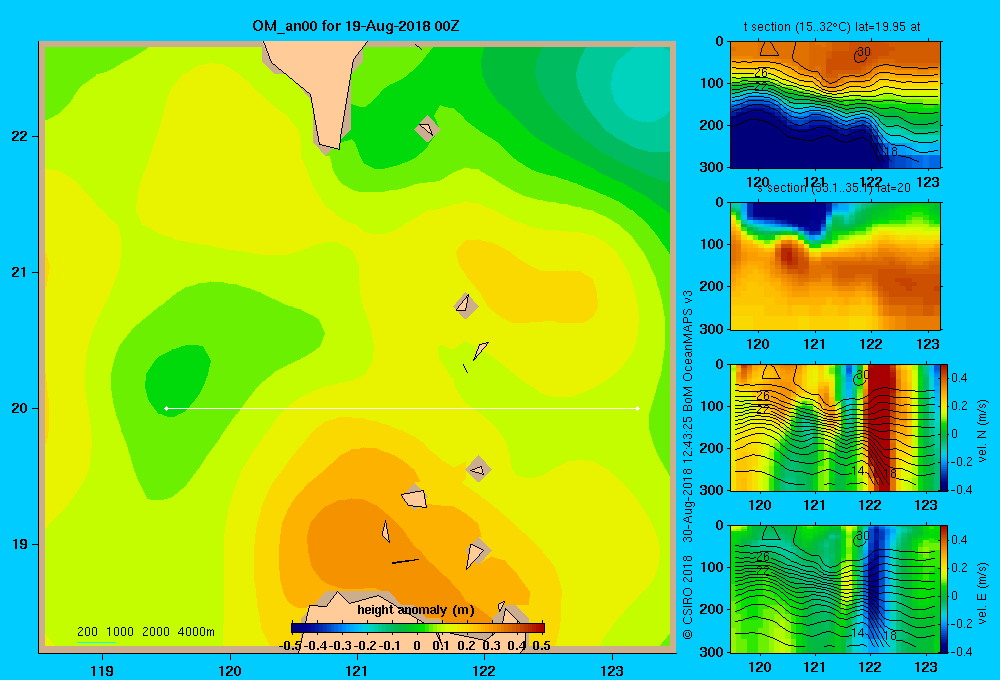The height and width of the screenshot is (680, 1000).
Task: Click the '4000m' bathymetry legend entry
Action: coord(196,632)
